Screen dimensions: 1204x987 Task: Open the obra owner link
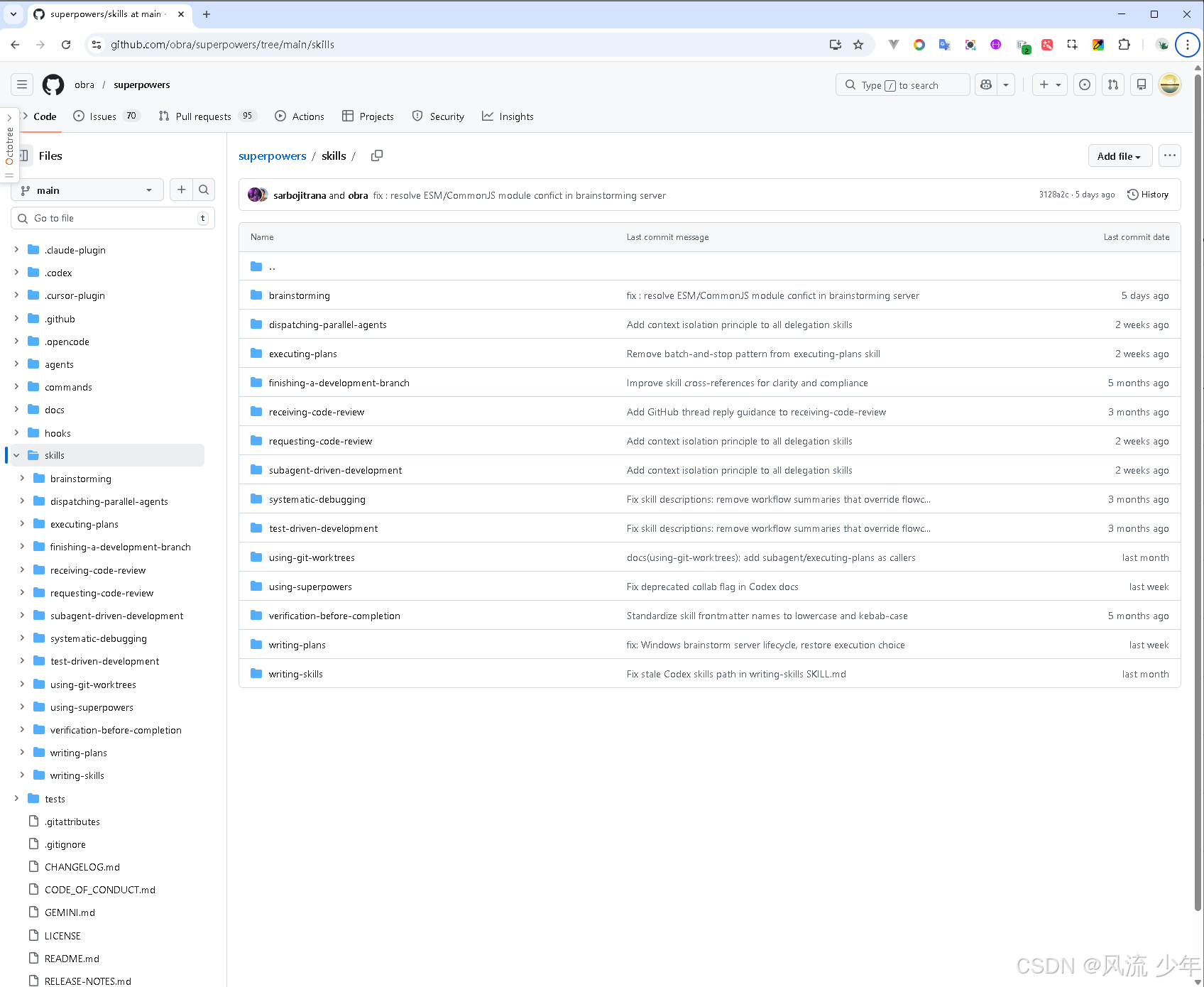coord(84,84)
